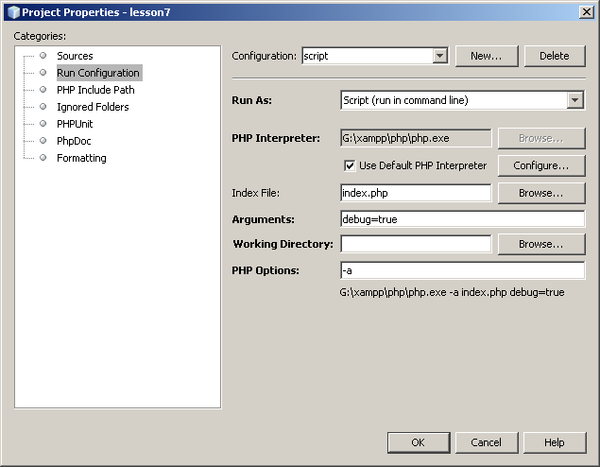Image resolution: width=600 pixels, height=467 pixels.
Task: Focus the PHP Options text field
Action: click(462, 271)
